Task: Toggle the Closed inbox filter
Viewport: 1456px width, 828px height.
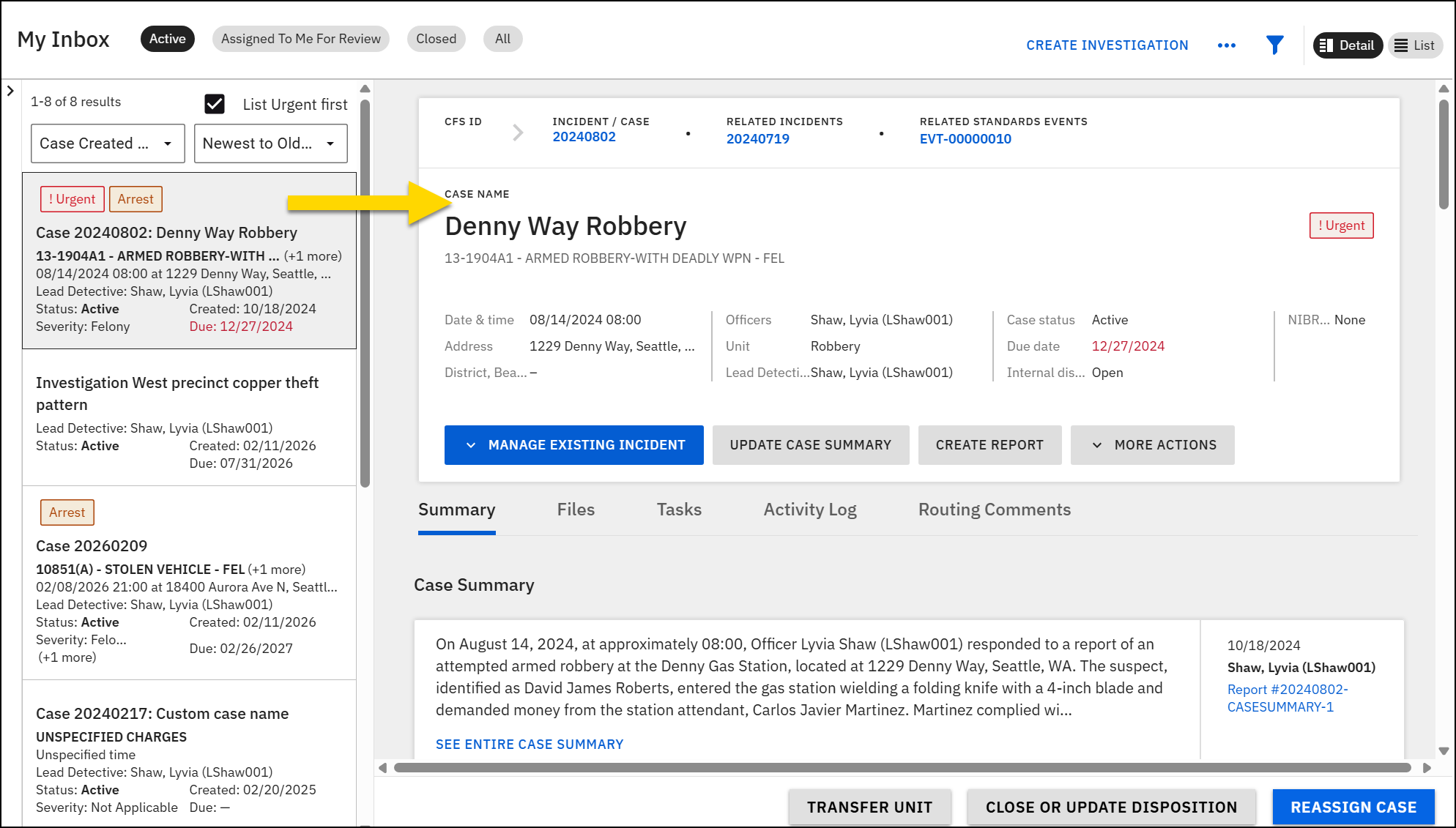Action: click(436, 39)
